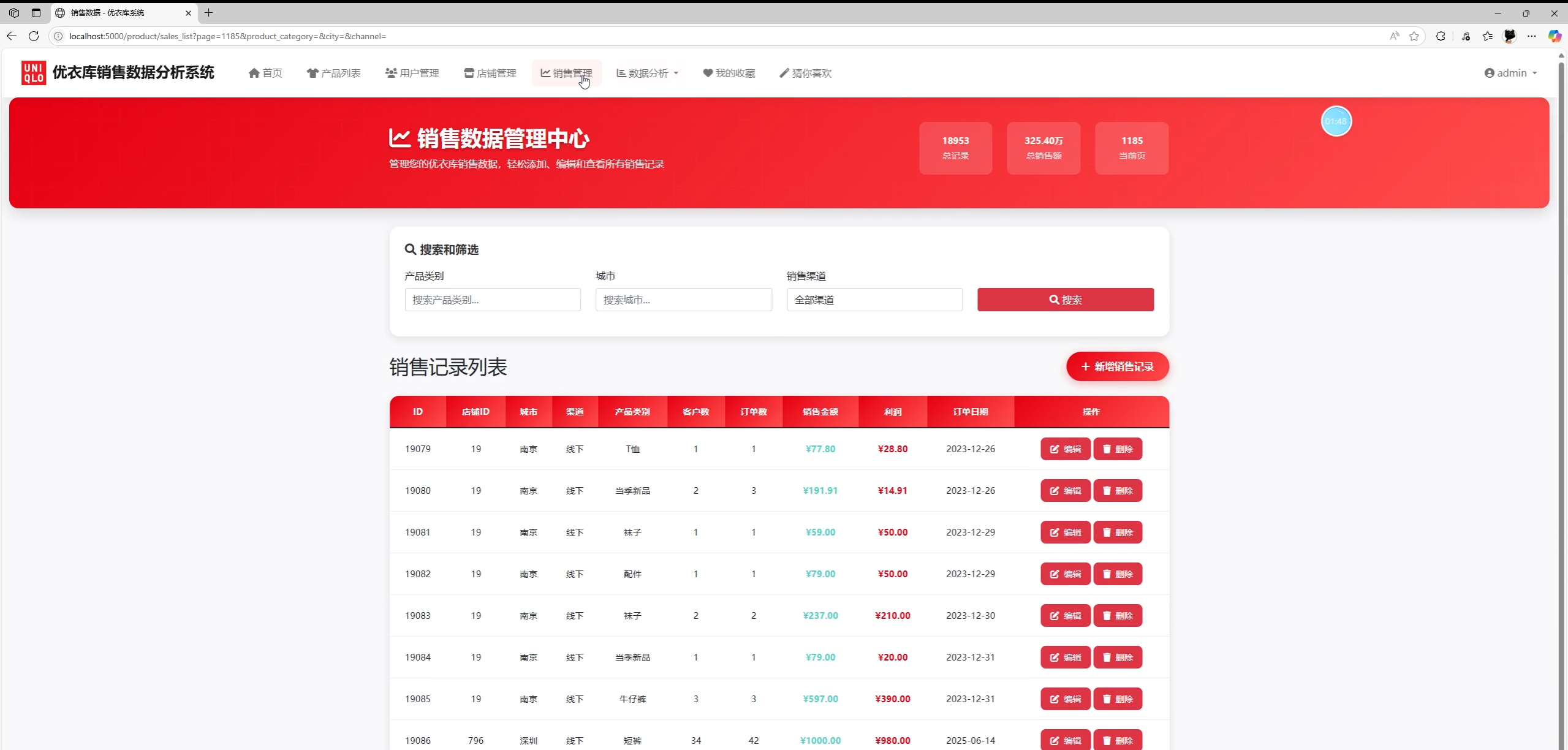Click the blue 01:48 timer circle
The width and height of the screenshot is (1568, 750).
click(x=1336, y=121)
